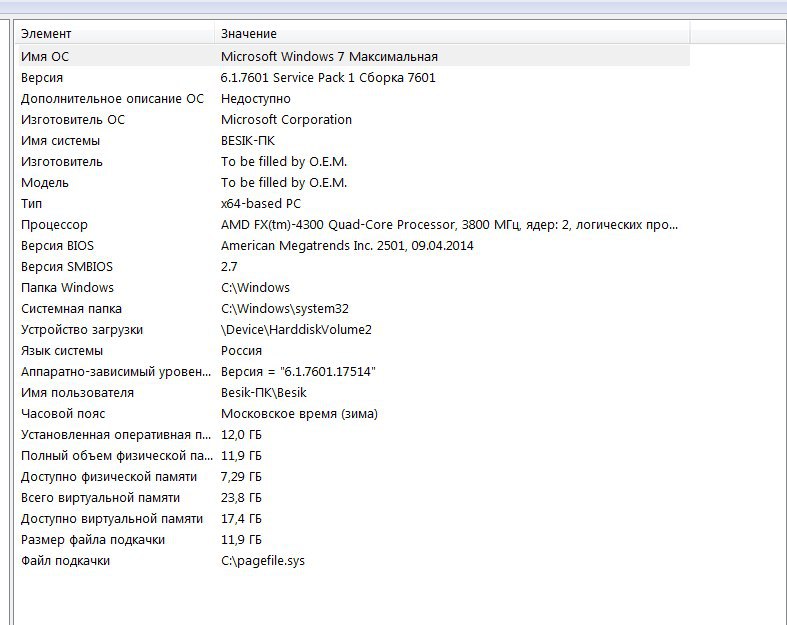Select the Процессор row label
The image size is (787, 625).
[54, 225]
